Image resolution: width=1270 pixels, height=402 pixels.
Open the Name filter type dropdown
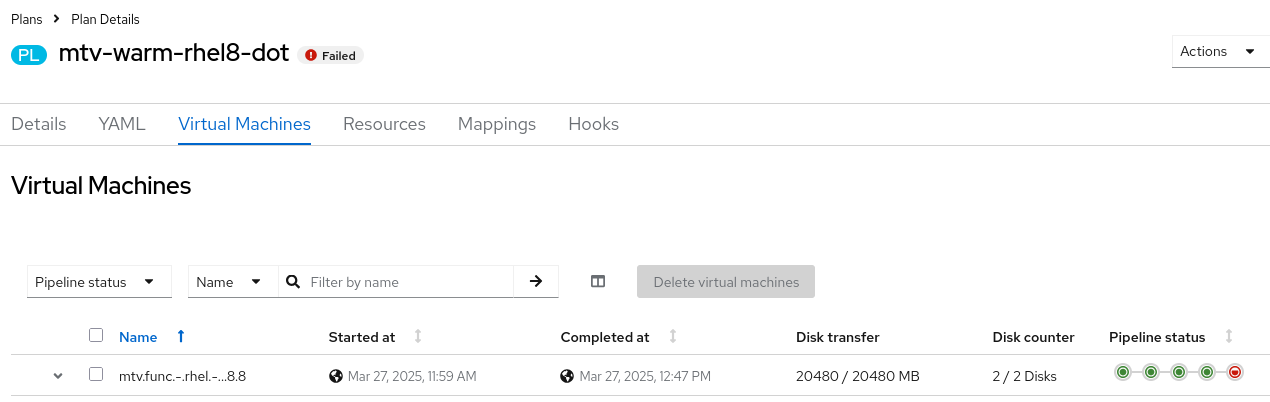232,282
